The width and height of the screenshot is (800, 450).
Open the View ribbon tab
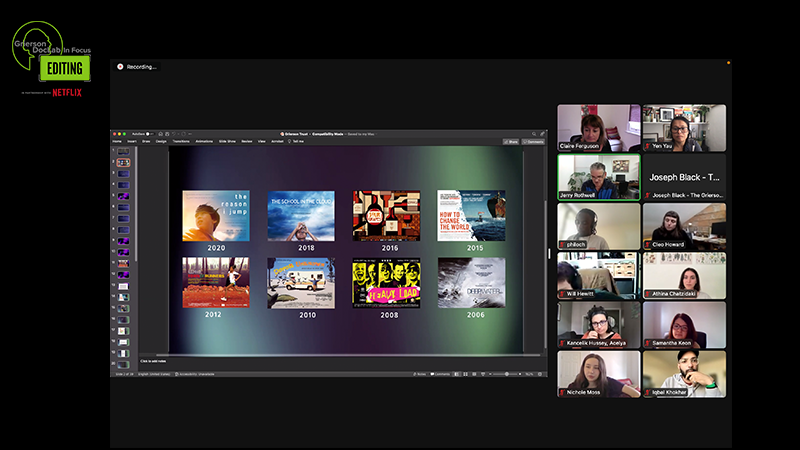[262, 141]
